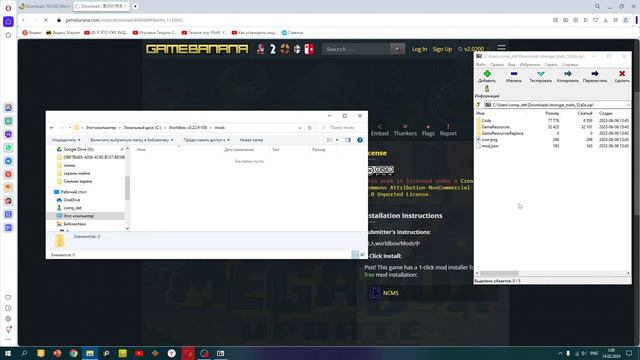Open a new browser tab with the plus button

click(x=135, y=7)
